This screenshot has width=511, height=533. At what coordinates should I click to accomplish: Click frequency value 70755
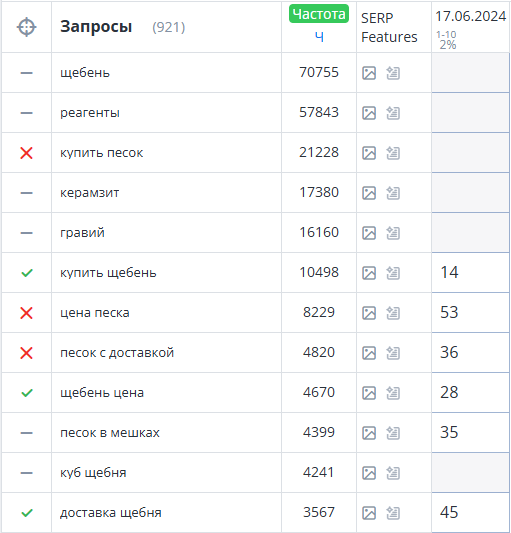coord(319,72)
